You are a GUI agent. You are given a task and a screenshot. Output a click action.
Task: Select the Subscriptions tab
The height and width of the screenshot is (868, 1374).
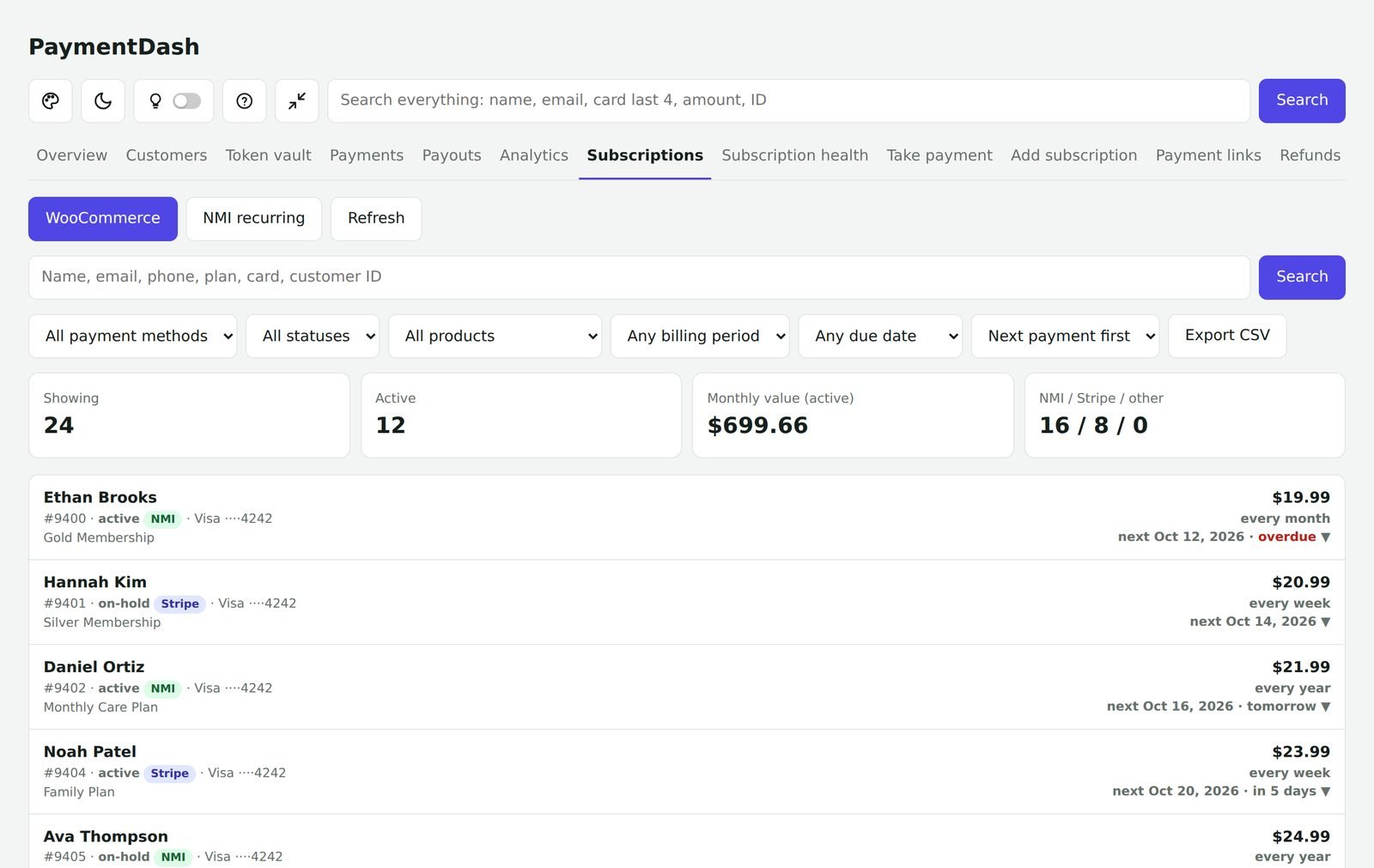click(x=645, y=155)
